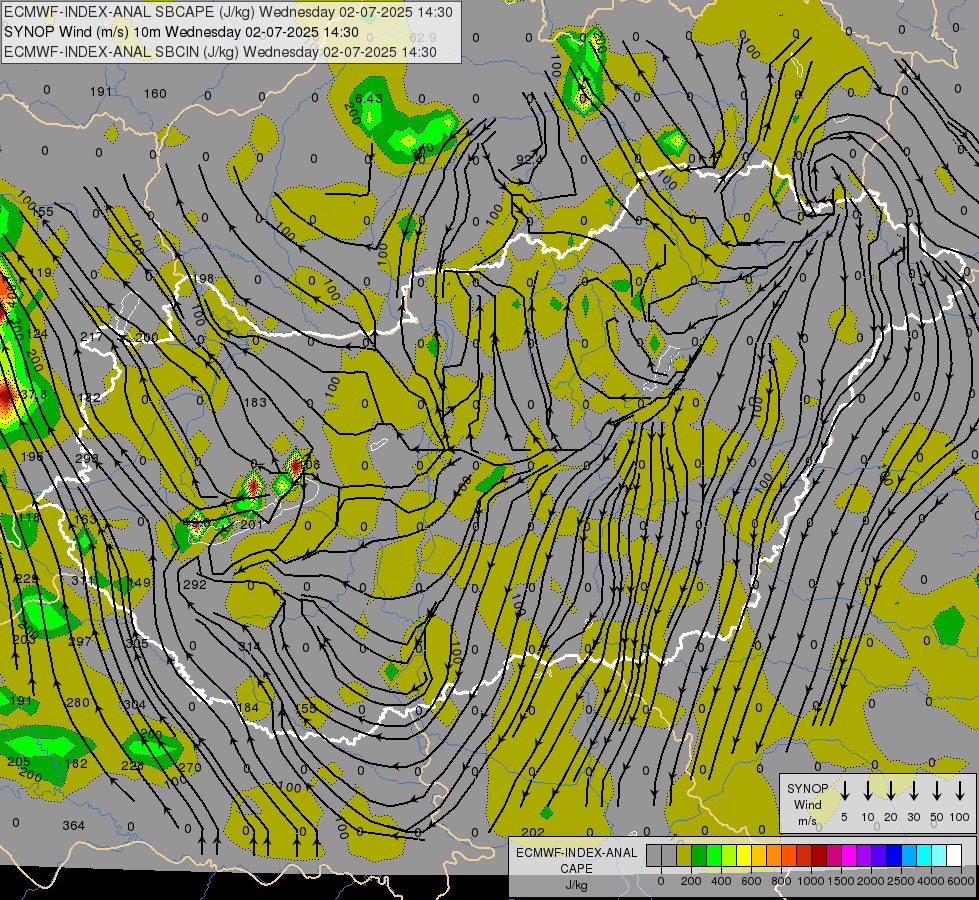This screenshot has width=979, height=900.
Task: Pick the dark red swatch in the CAPE legend
Action: (x=819, y=855)
